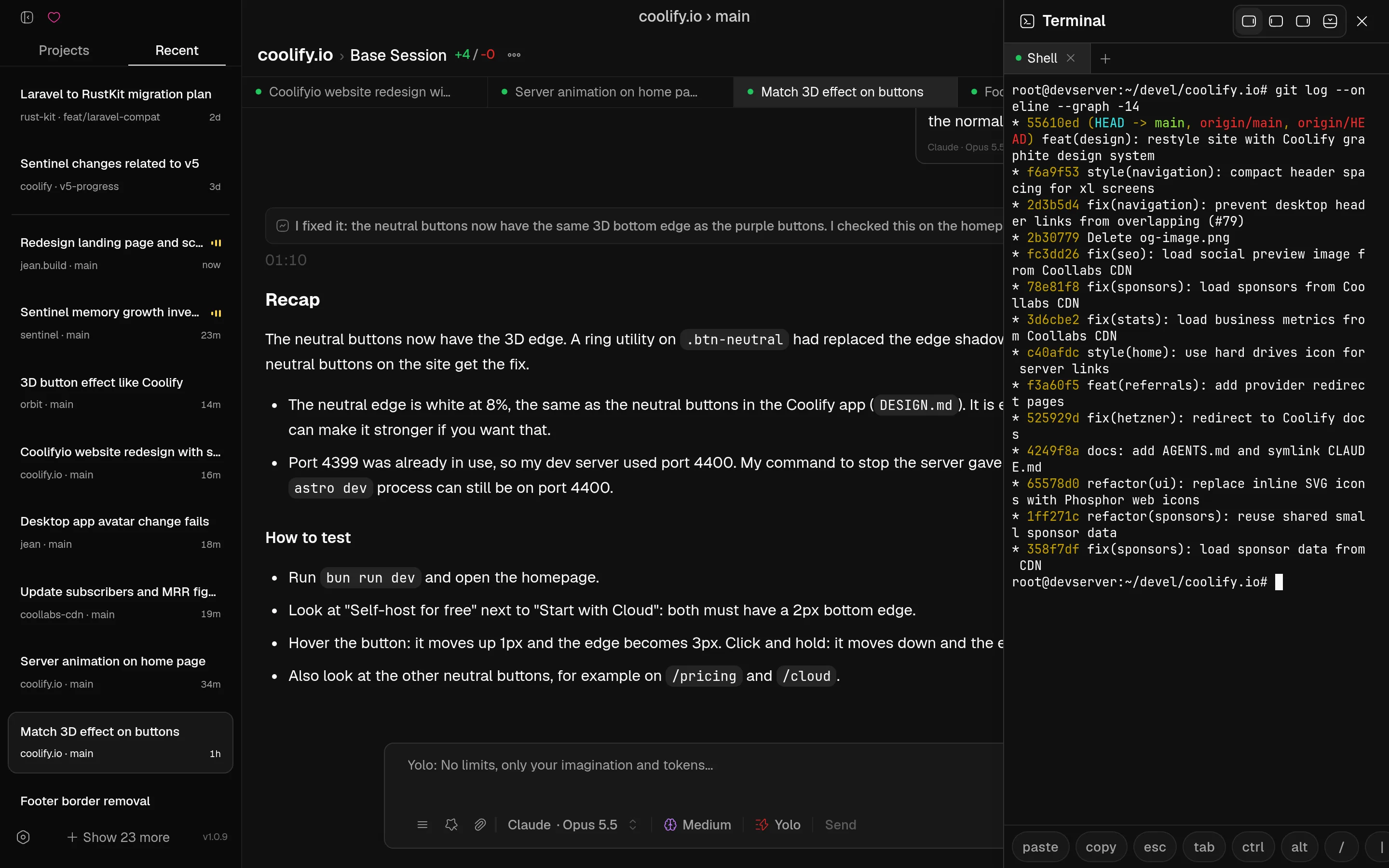Dock terminal to the bottom layout icon
This screenshot has width=1389, height=868.
(x=1330, y=21)
